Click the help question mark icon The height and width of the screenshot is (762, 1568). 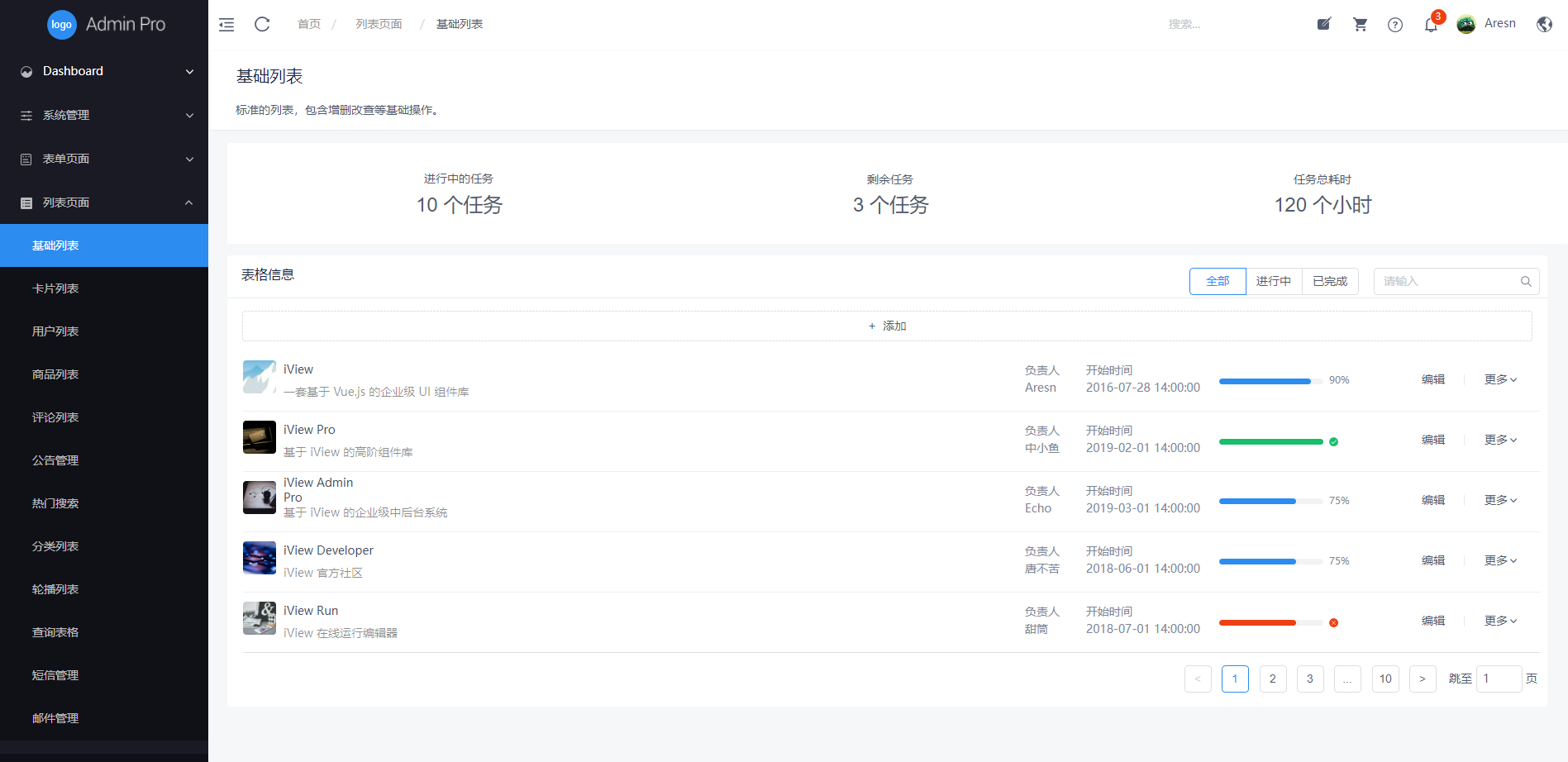tap(1395, 25)
